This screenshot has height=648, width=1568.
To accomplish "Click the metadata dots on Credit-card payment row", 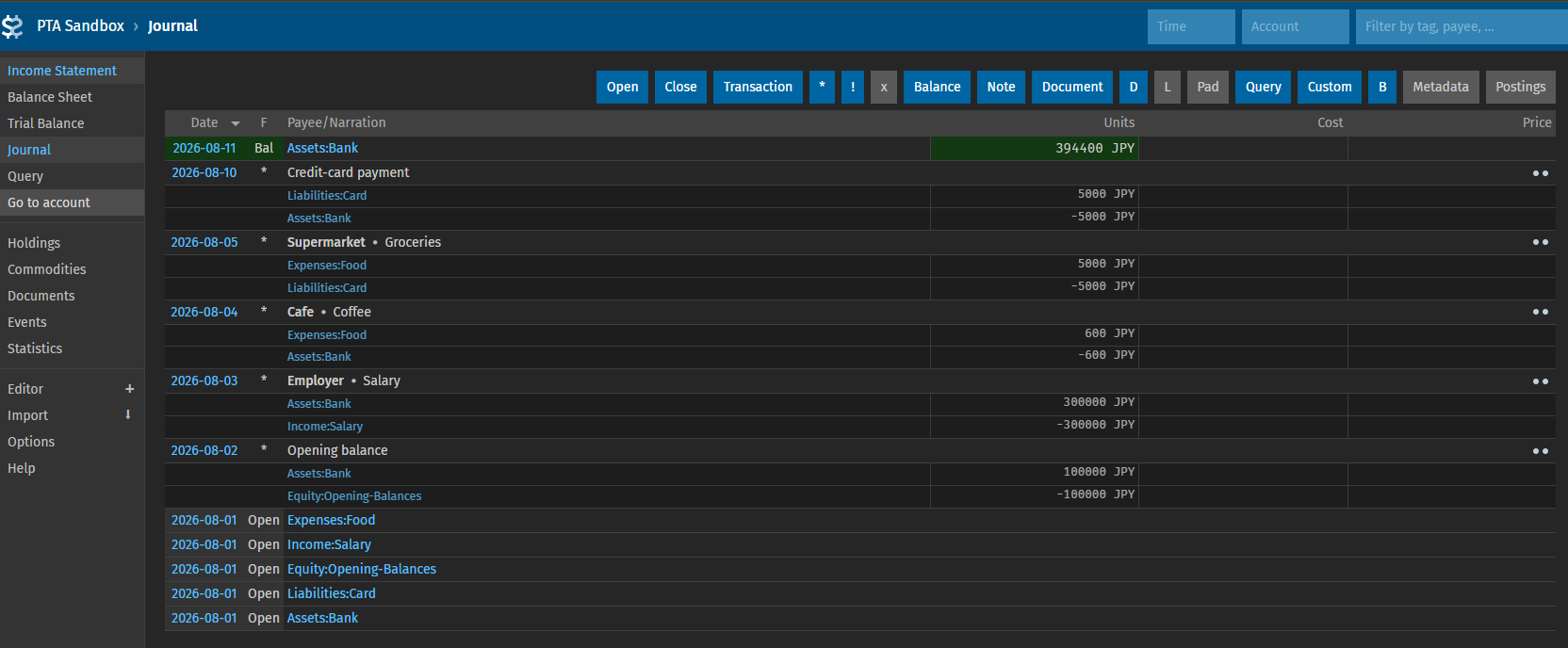I will (1540, 173).
